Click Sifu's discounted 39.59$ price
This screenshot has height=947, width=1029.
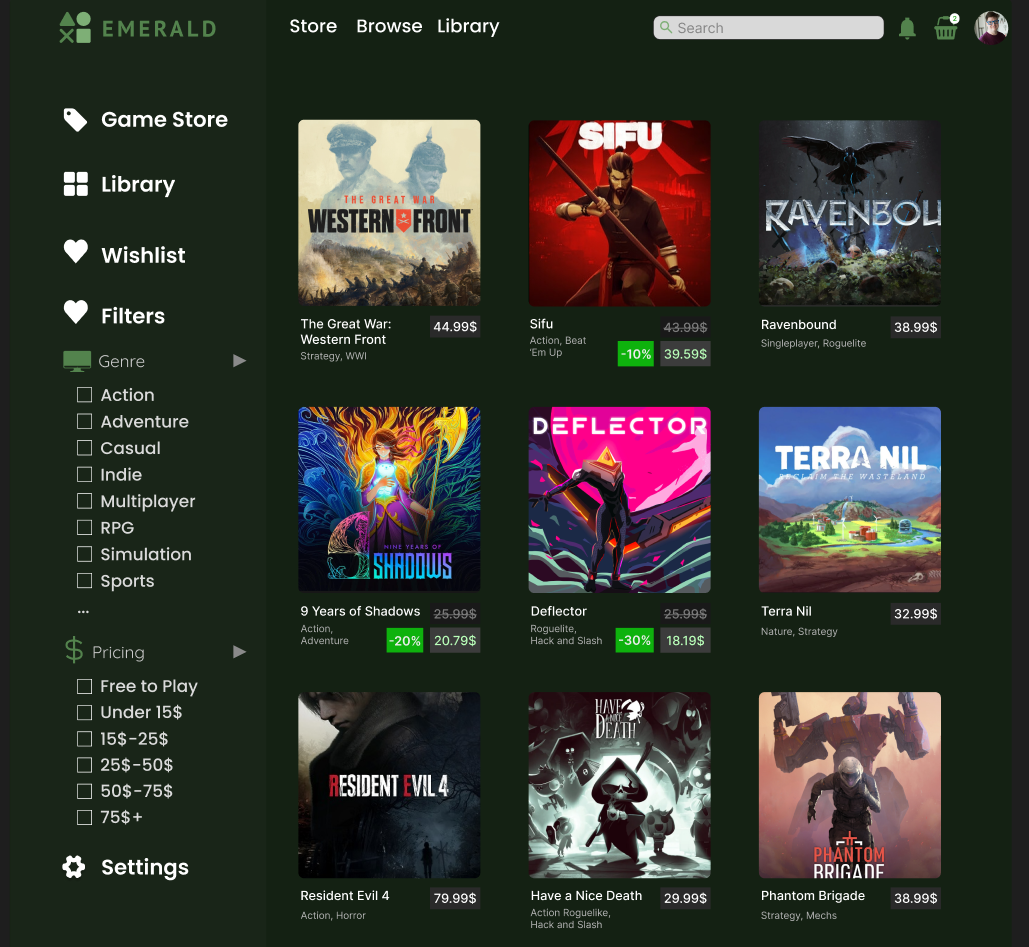point(685,354)
